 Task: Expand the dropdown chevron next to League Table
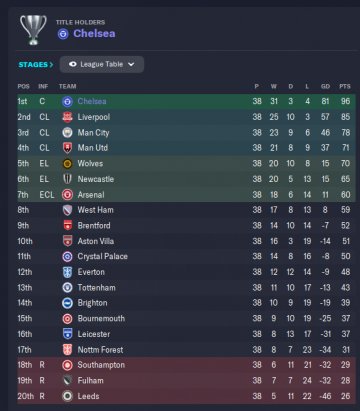click(131, 64)
